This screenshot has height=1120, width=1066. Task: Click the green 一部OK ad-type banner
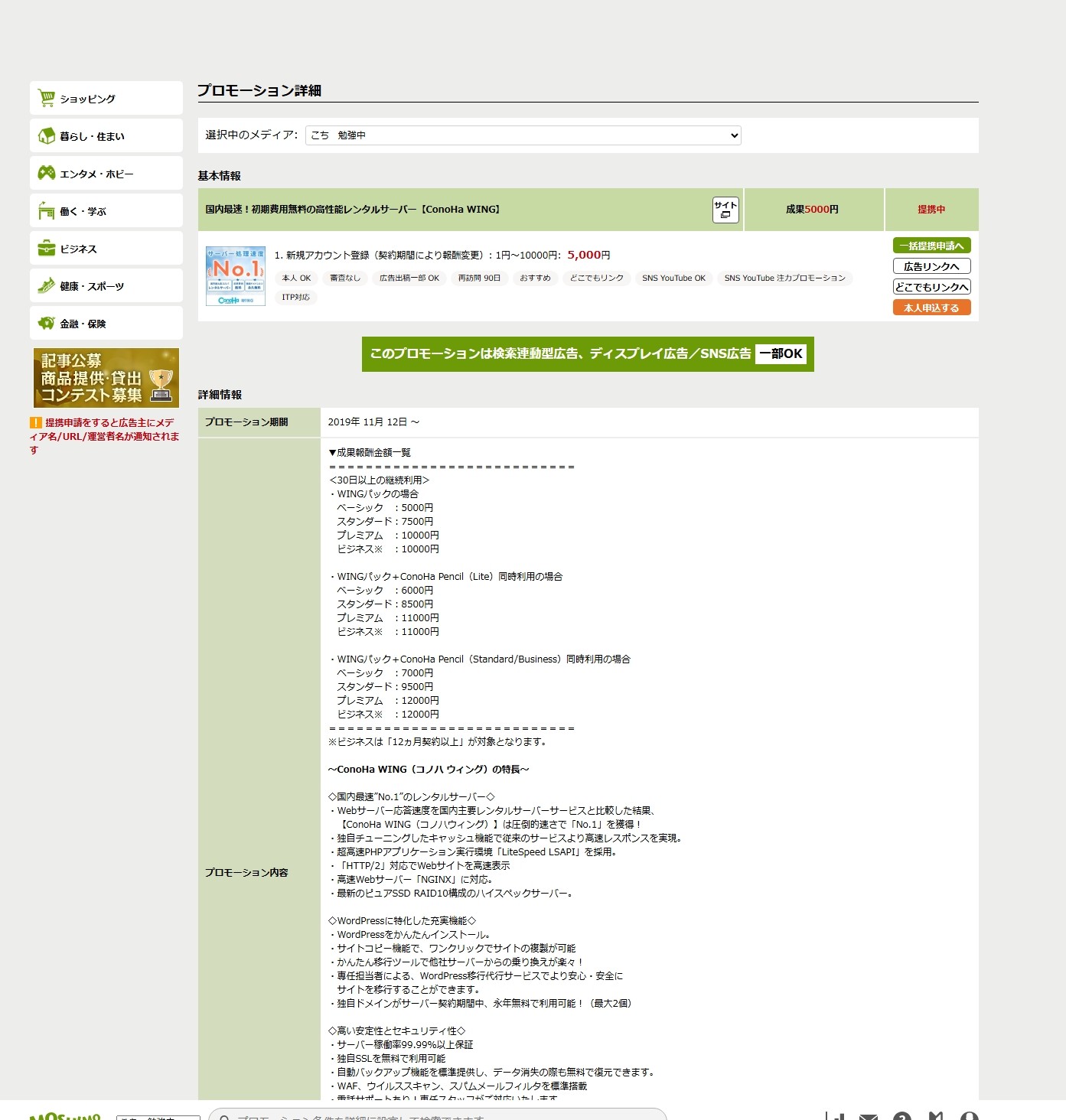pyautogui.click(x=588, y=354)
